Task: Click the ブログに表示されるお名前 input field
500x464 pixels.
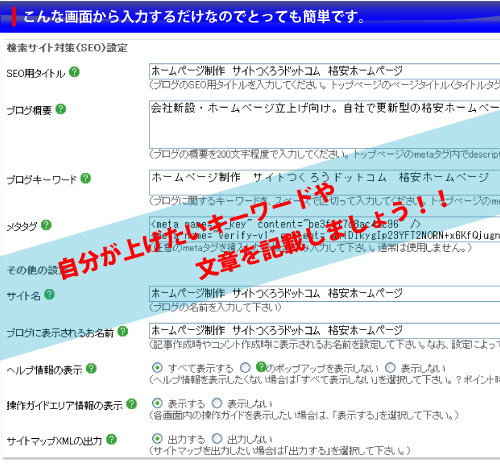Action: (x=324, y=331)
